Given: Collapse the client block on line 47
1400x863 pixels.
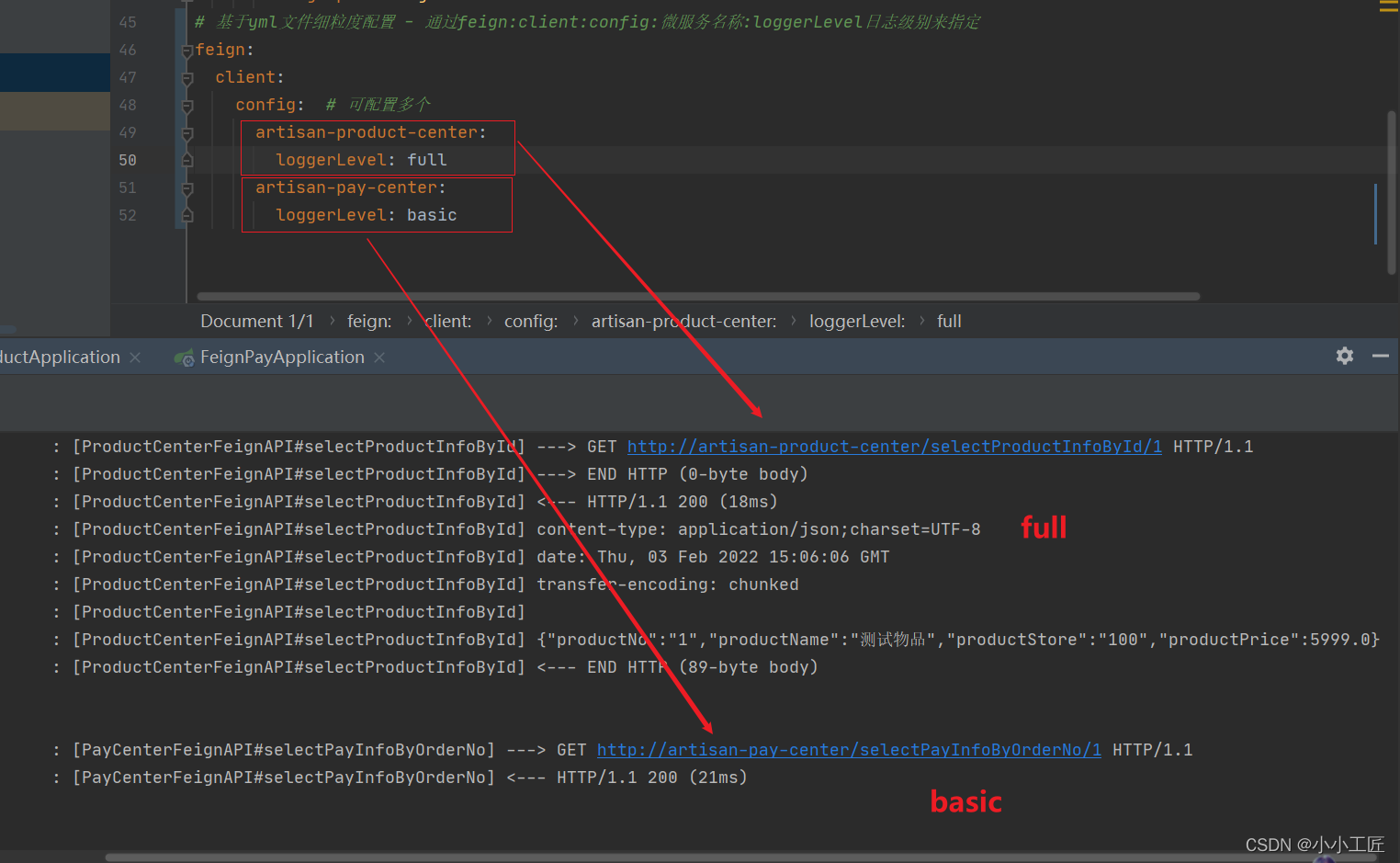Looking at the screenshot, I should click(187, 78).
